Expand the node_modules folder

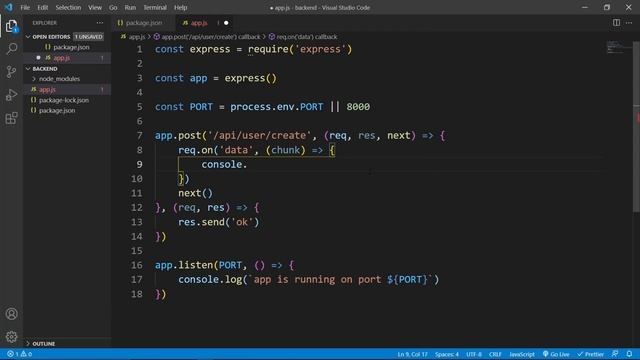tap(59, 79)
